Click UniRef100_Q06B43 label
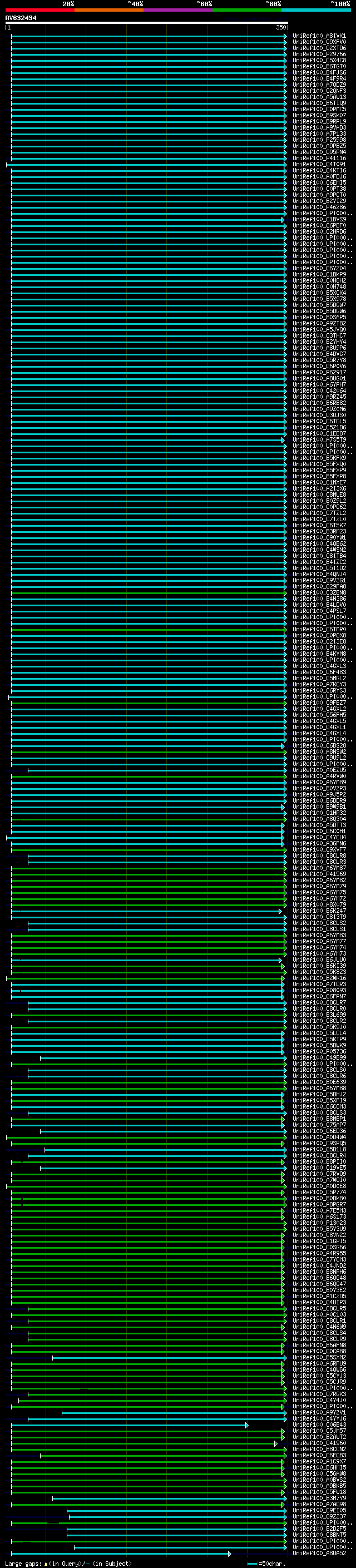The height and width of the screenshot is (1568, 356). pos(319,1424)
